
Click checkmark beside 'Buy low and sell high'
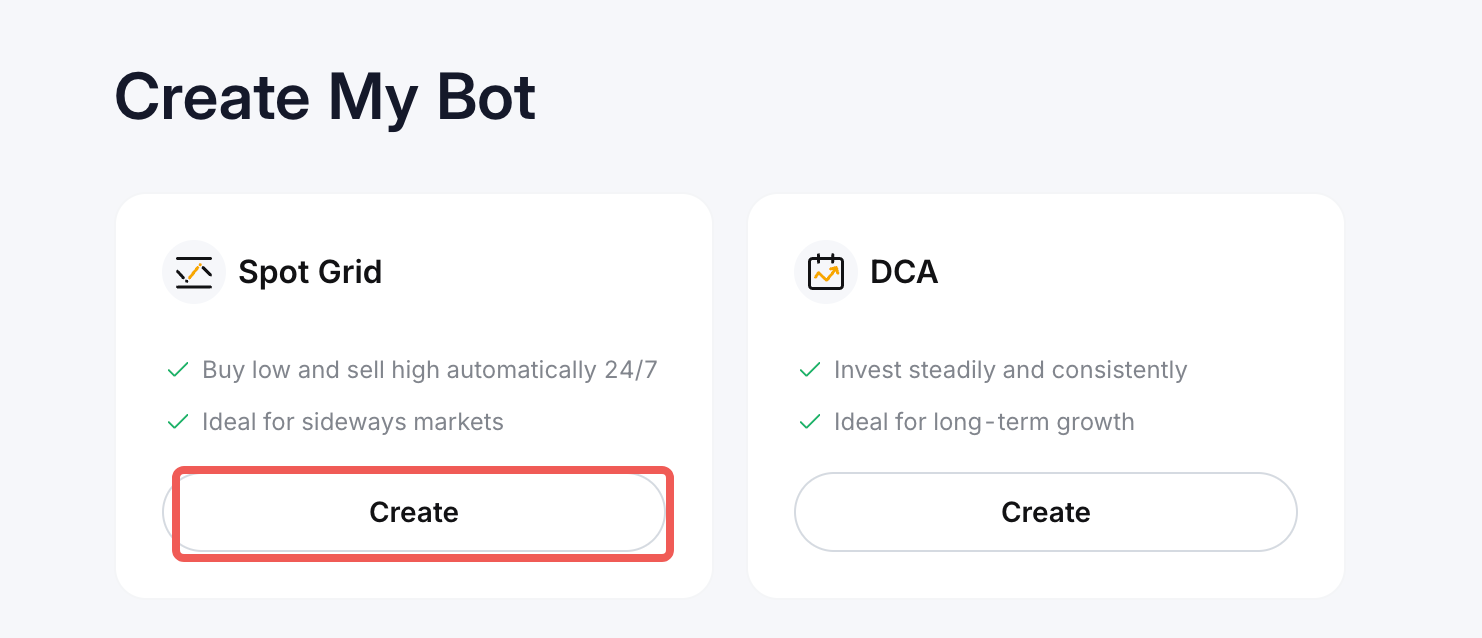tap(178, 371)
